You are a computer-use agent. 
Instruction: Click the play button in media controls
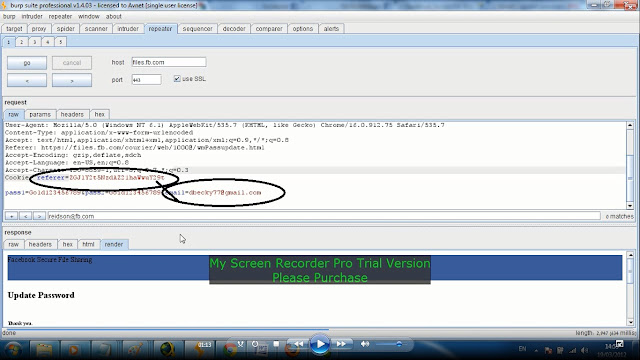(320, 344)
